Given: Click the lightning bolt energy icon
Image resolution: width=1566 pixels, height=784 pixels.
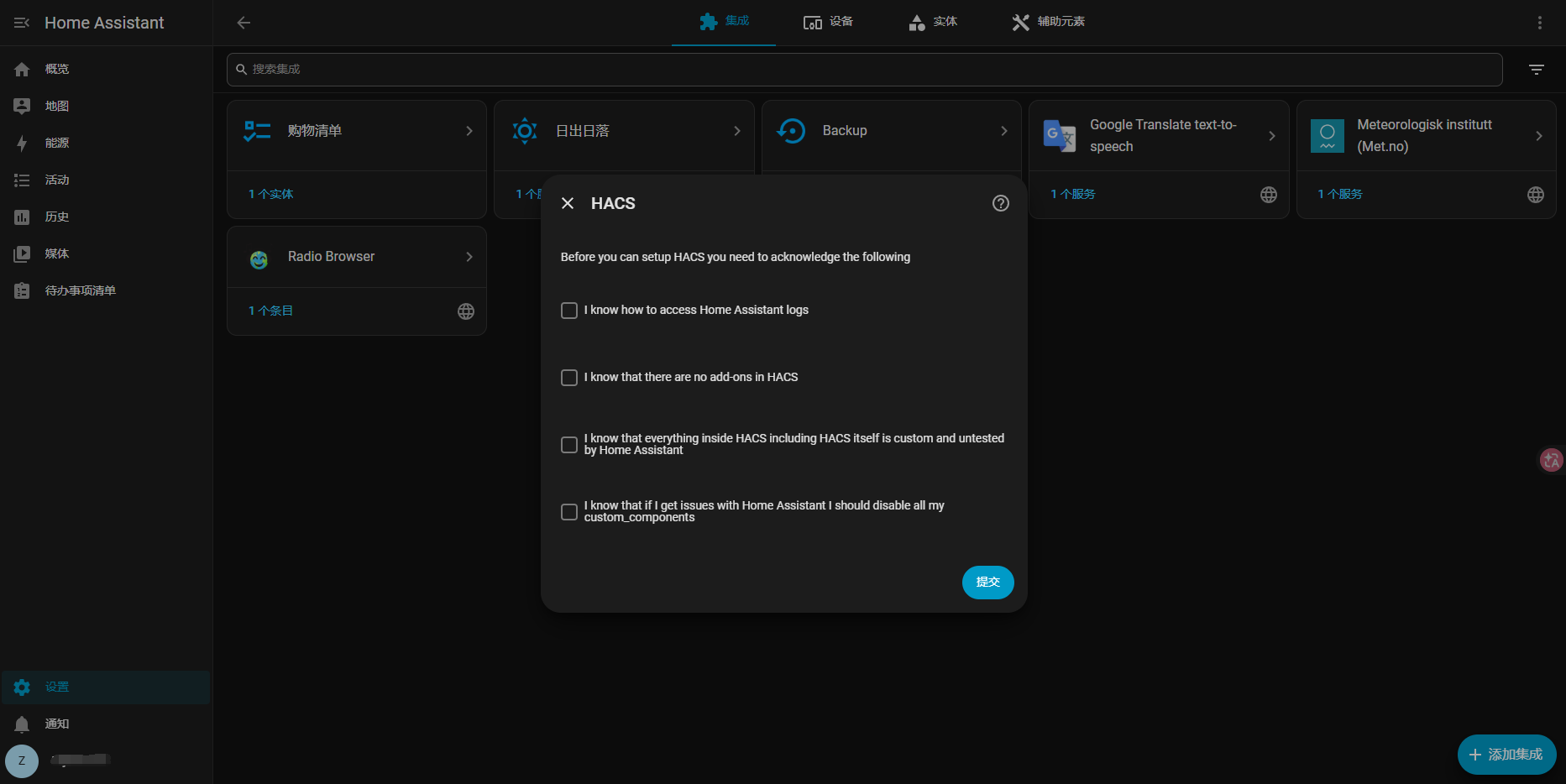Looking at the screenshot, I should coord(22,143).
